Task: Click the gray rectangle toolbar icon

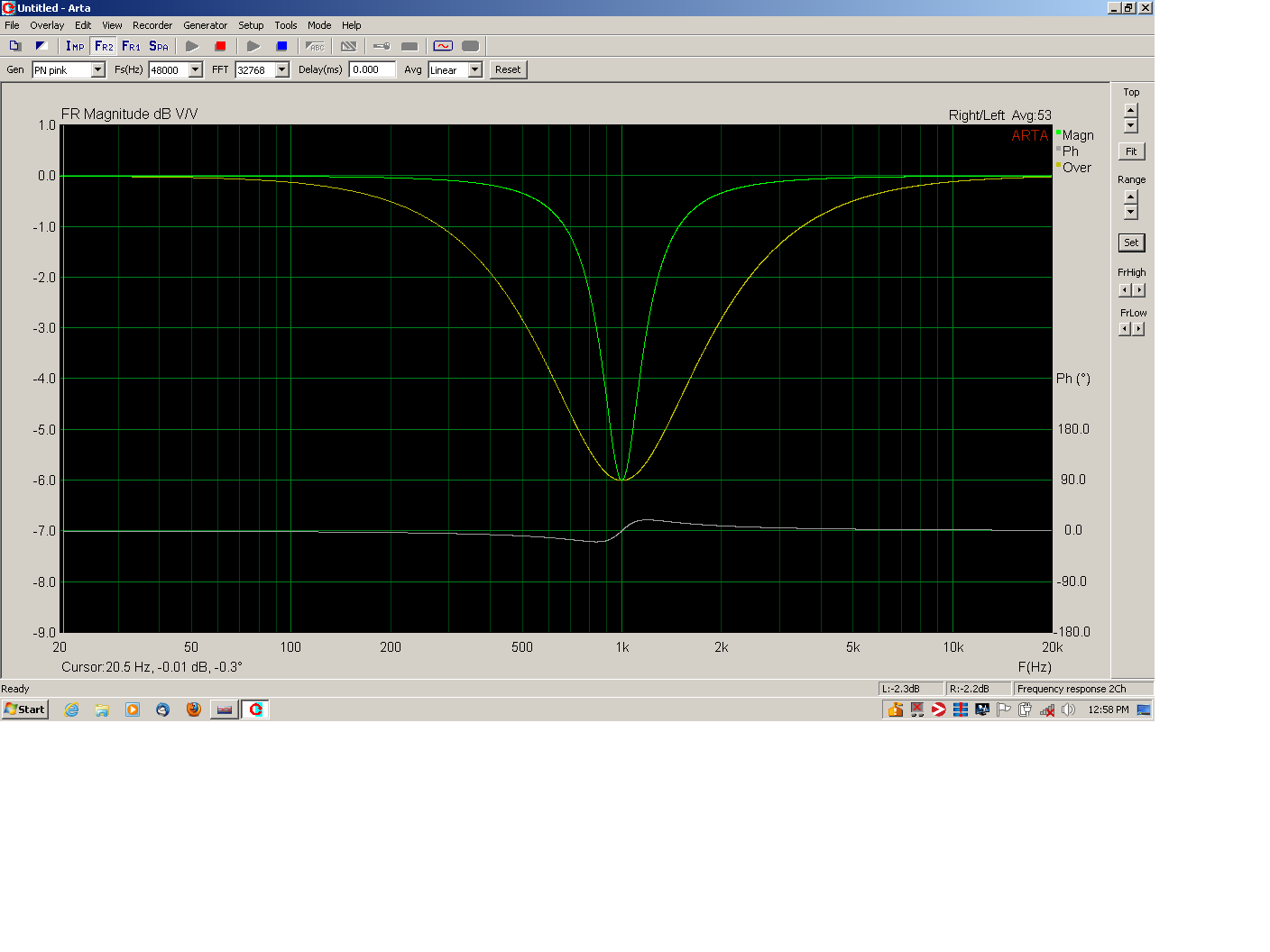Action: [410, 46]
